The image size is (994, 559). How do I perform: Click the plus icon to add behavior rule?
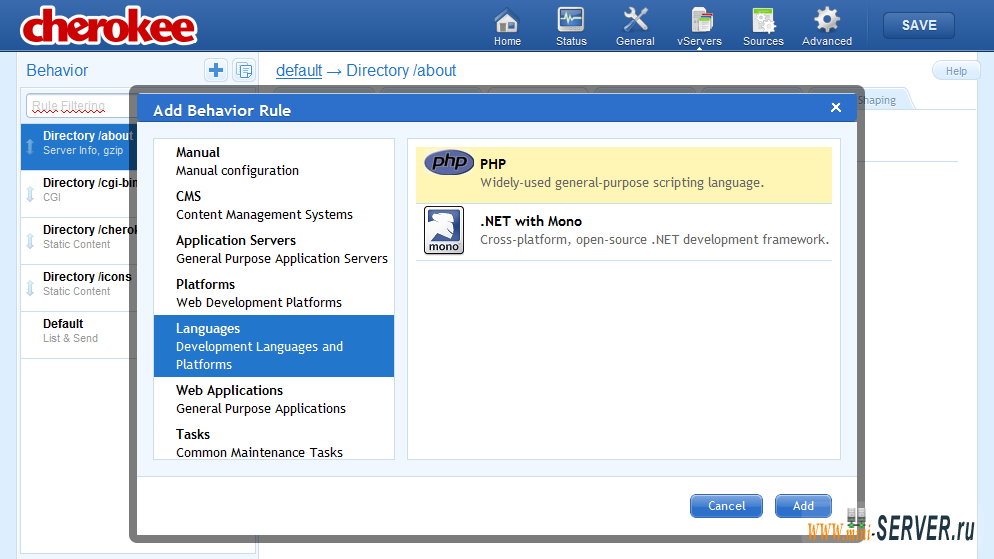[x=216, y=70]
